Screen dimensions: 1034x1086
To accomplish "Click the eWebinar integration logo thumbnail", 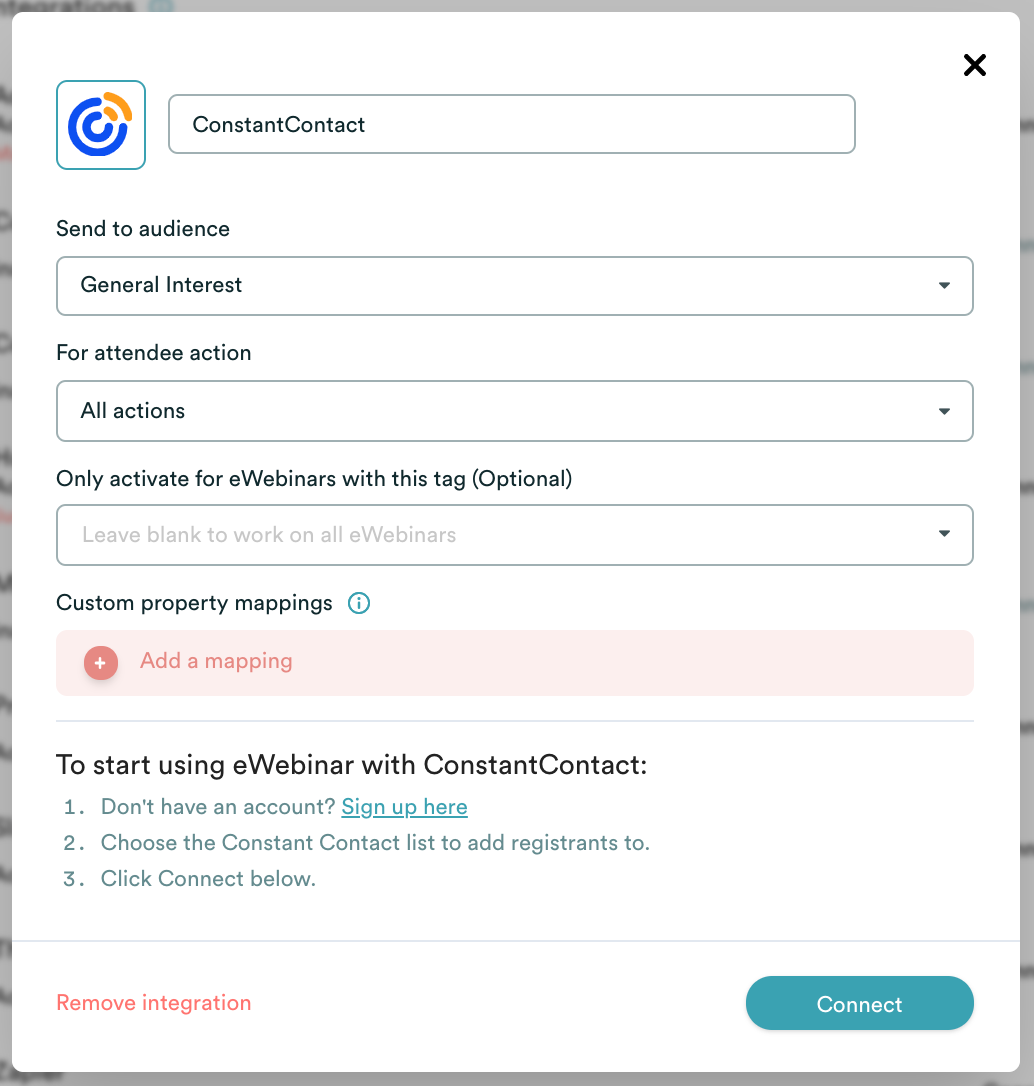I will (100, 124).
